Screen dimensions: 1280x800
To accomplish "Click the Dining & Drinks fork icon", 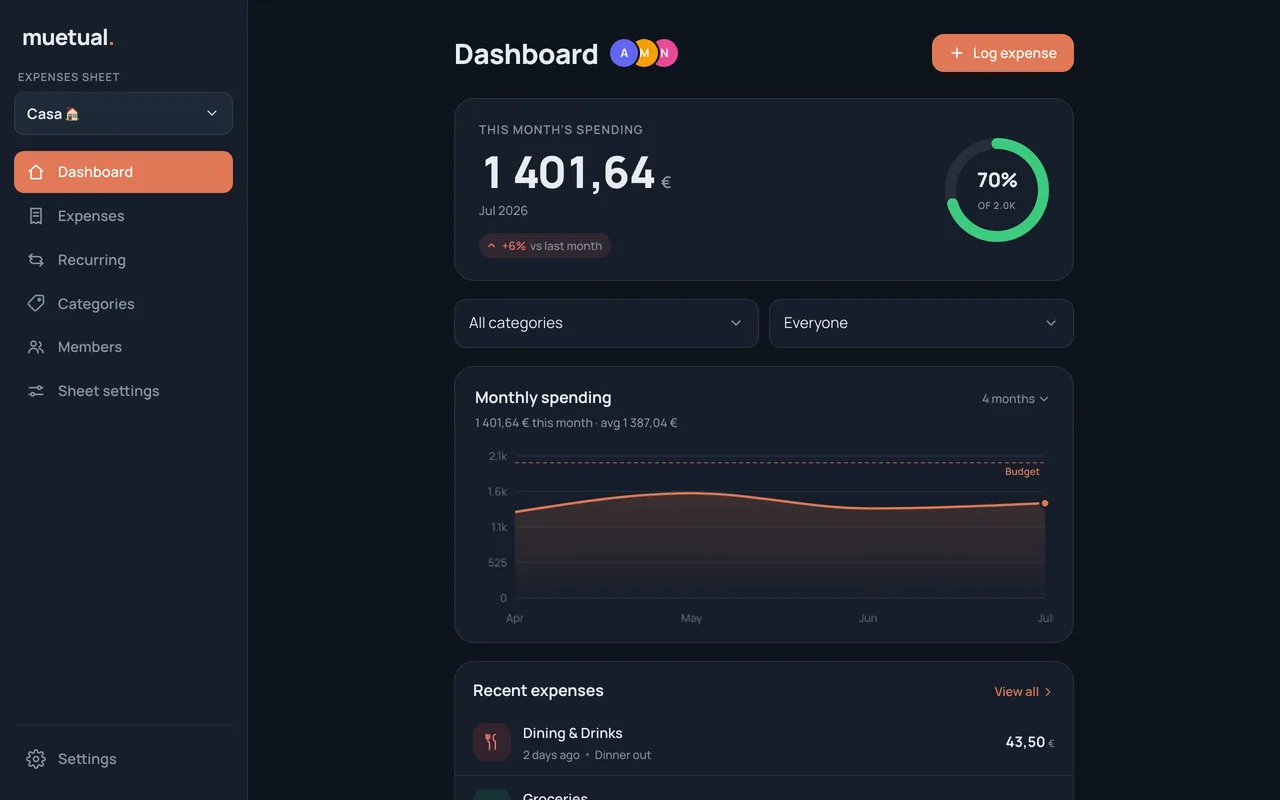I will click(x=492, y=742).
